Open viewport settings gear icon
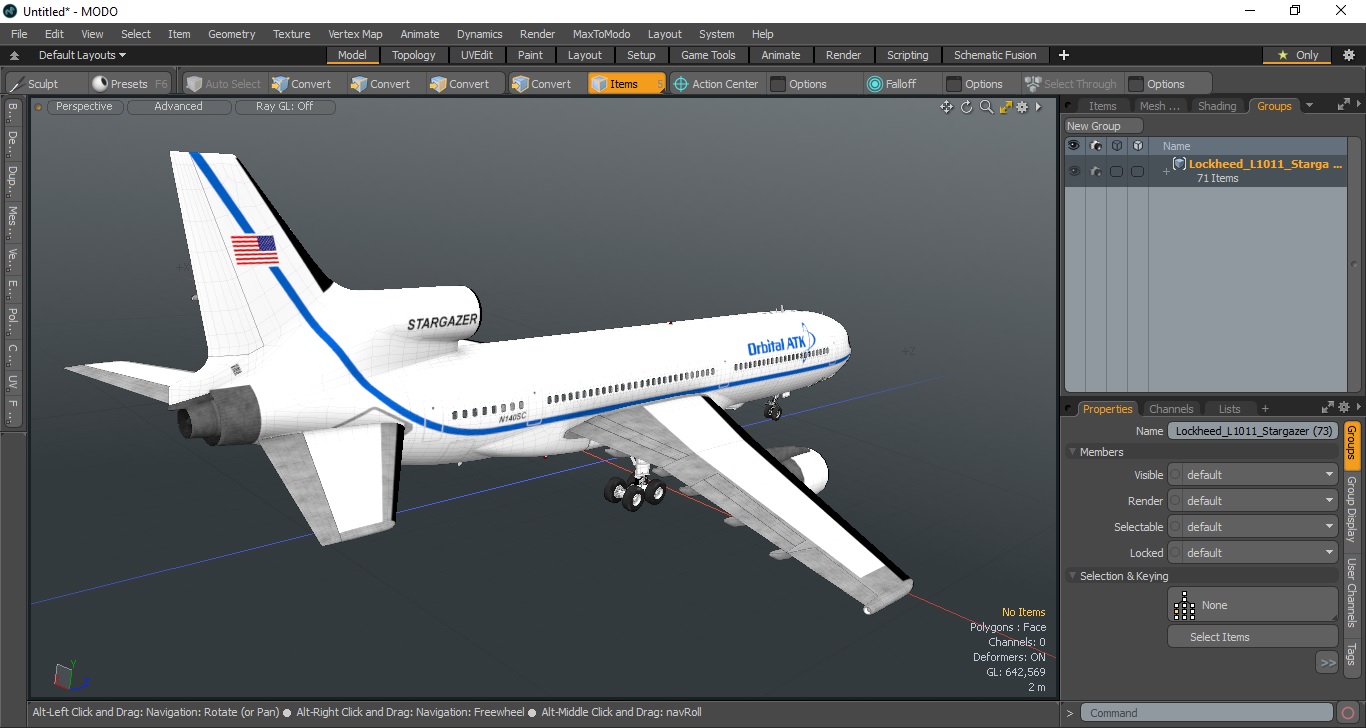The height and width of the screenshot is (728, 1366). pos(1022,107)
